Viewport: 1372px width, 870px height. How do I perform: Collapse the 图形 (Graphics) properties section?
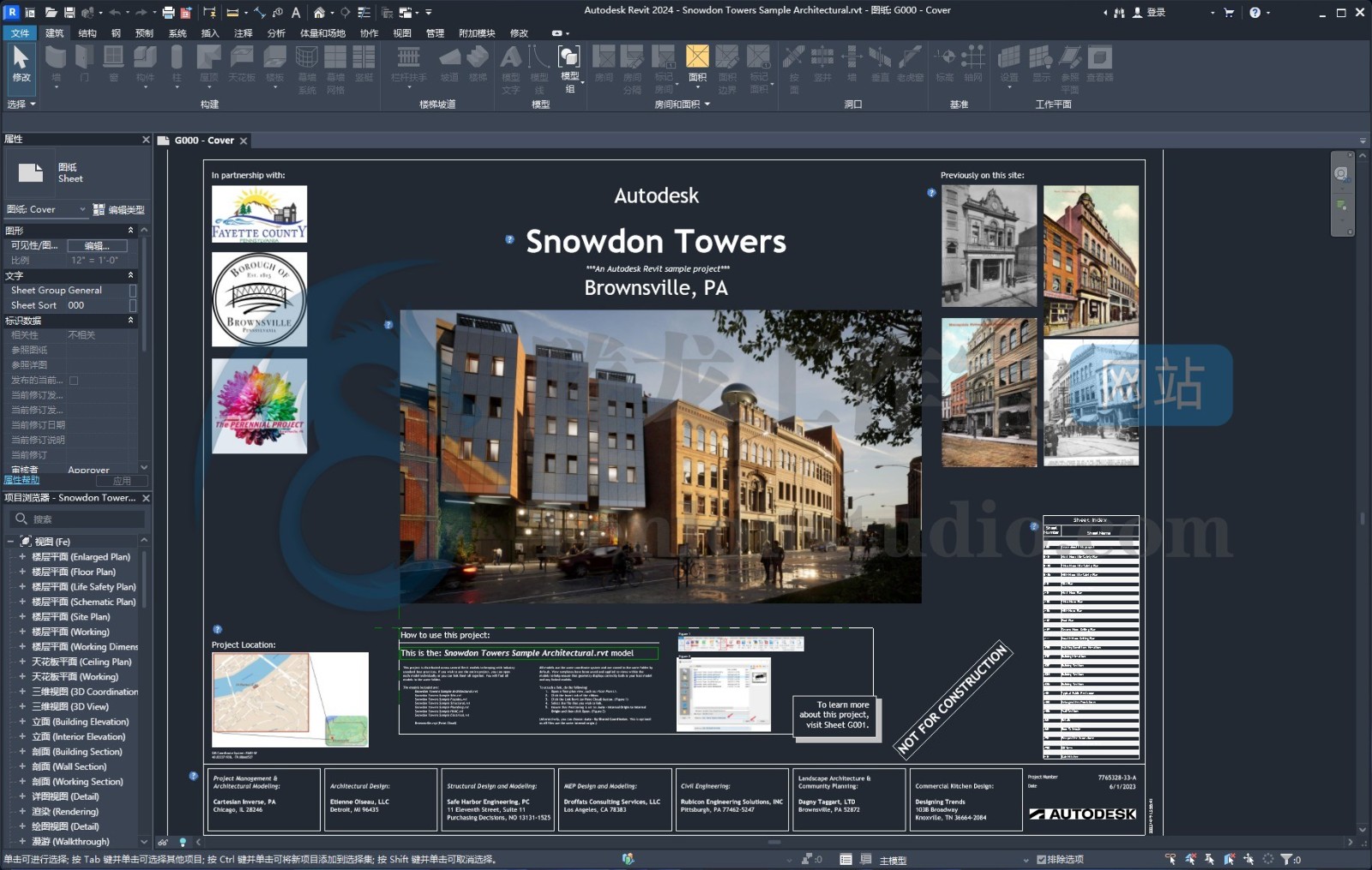click(x=131, y=231)
